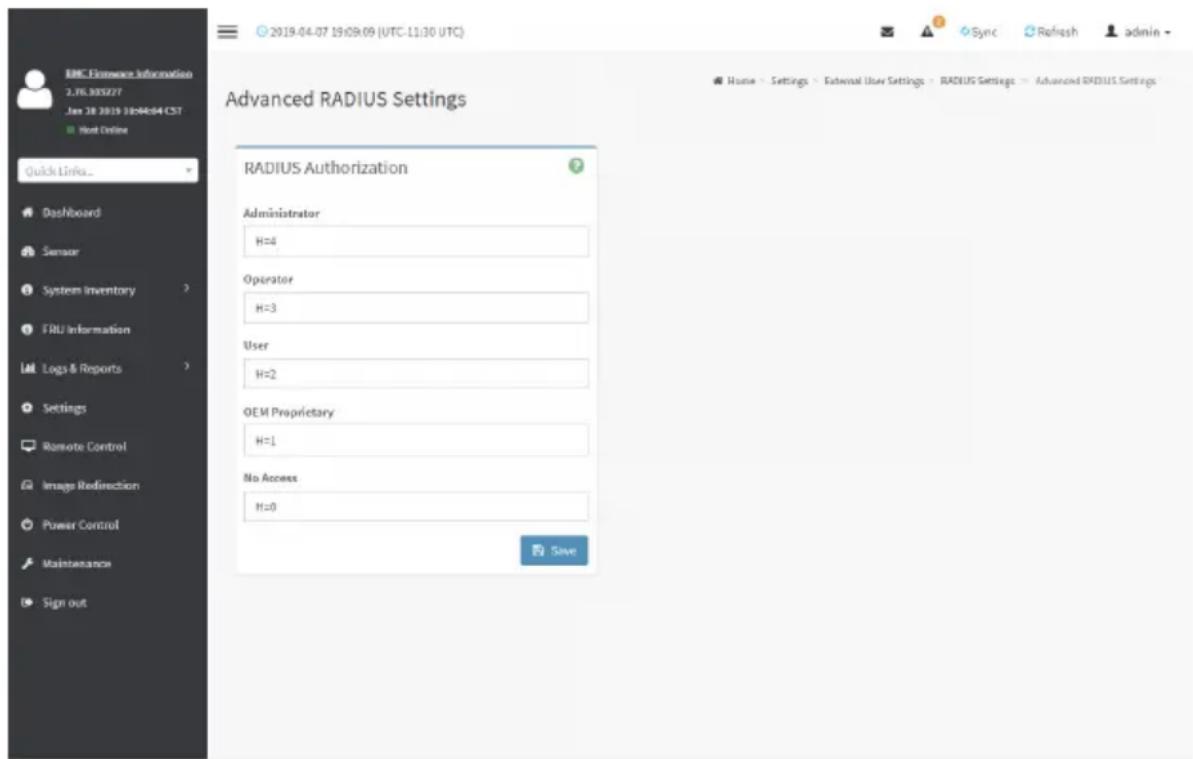The width and height of the screenshot is (1193, 759).
Task: Click the date and time display in header
Action: pyautogui.click(x=360, y=32)
